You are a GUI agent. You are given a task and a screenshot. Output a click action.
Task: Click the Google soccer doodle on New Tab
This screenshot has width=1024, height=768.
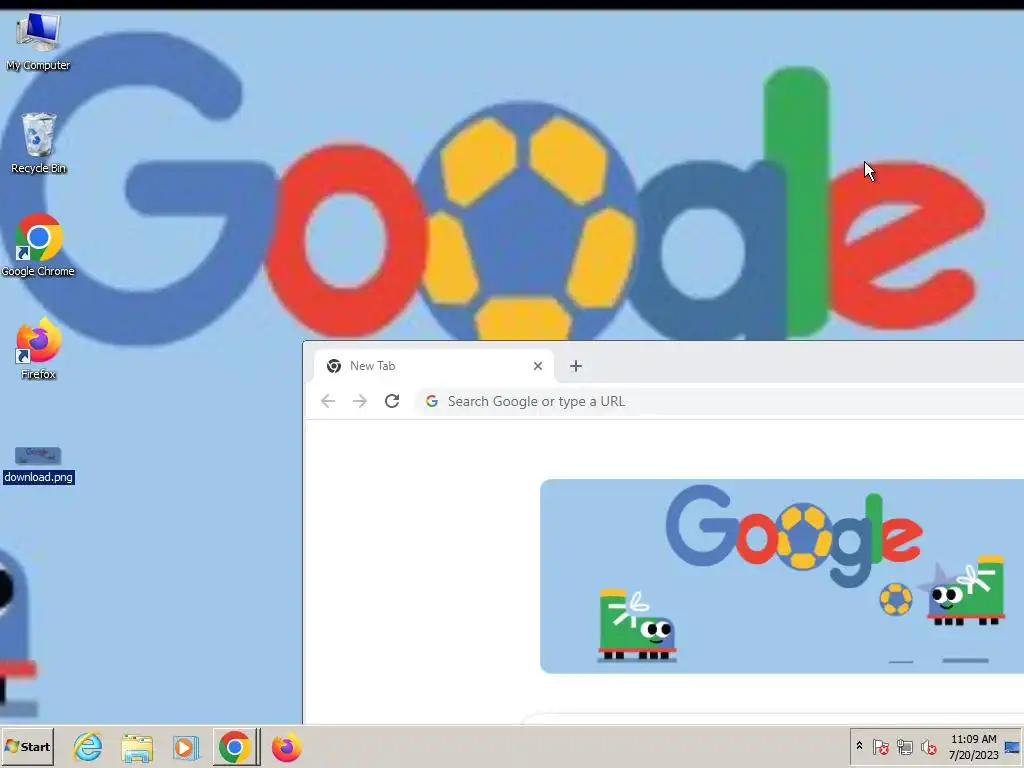(782, 576)
